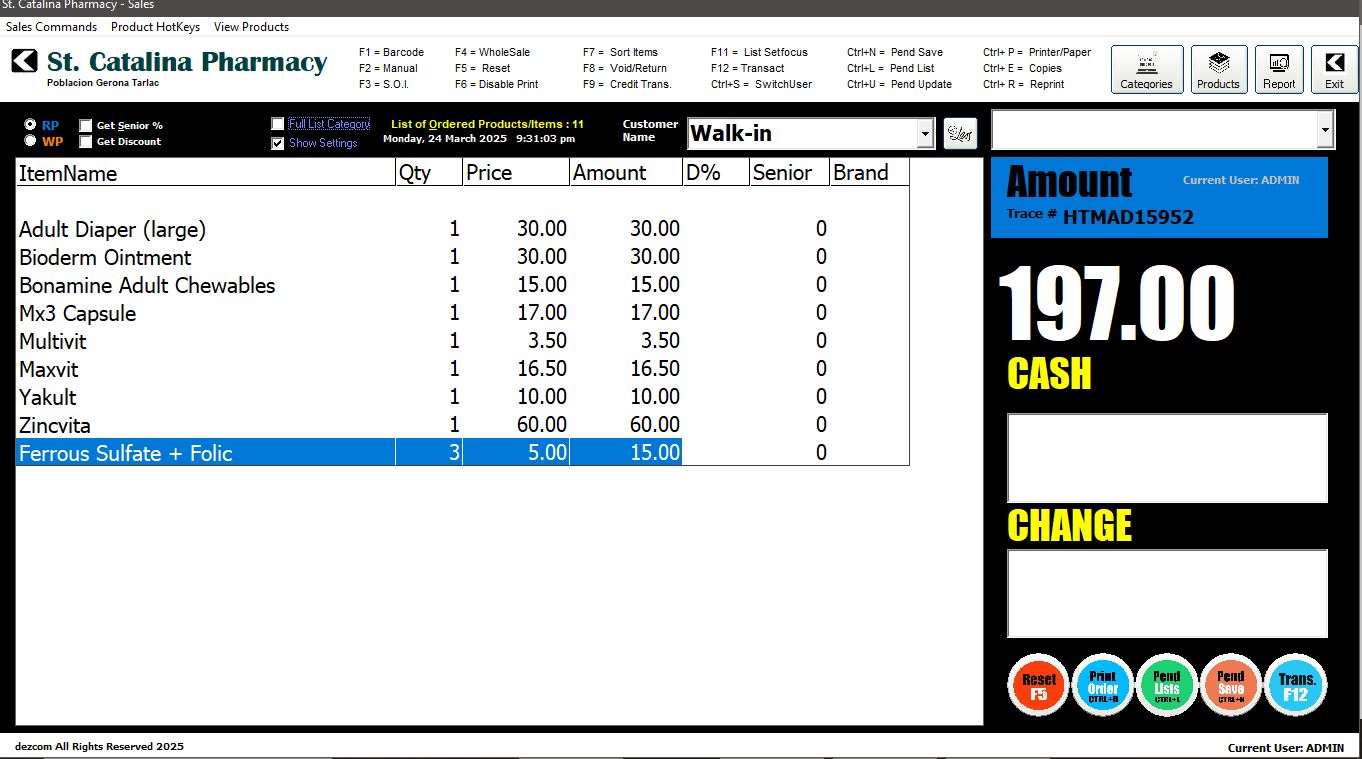Tick the Get Discount checkbox
This screenshot has height=759, width=1362.
[86, 142]
